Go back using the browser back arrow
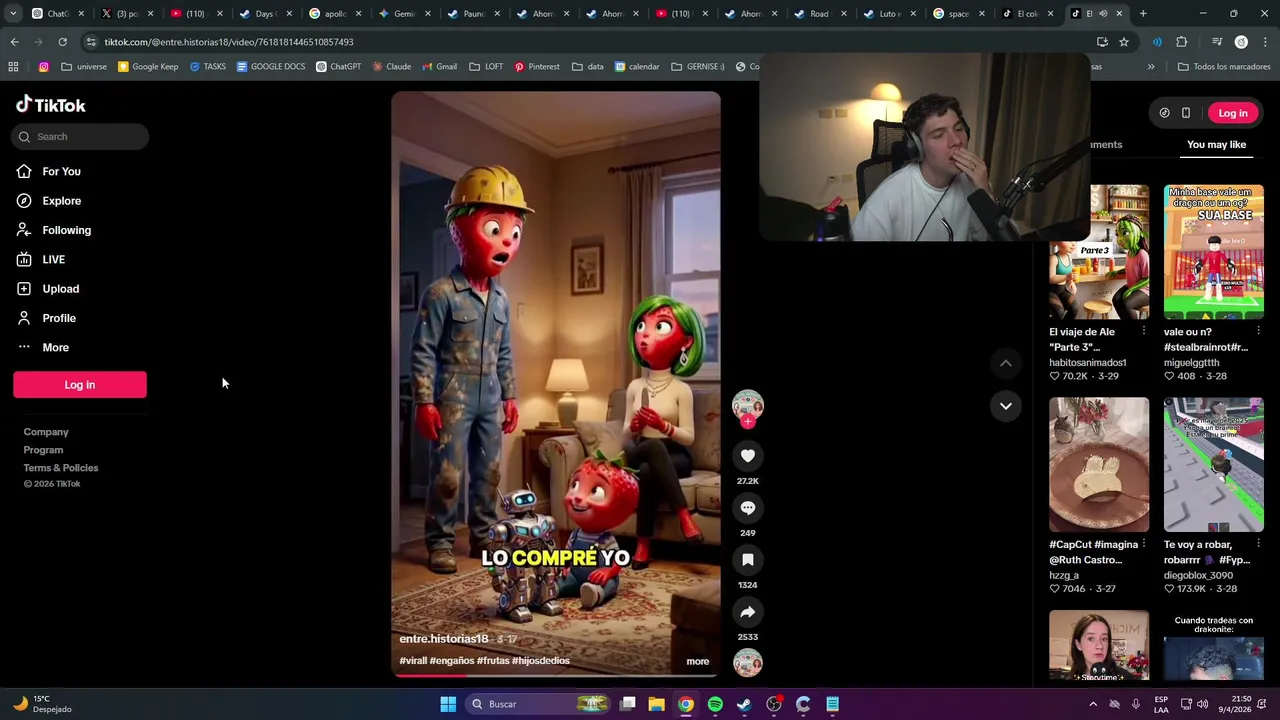The height and width of the screenshot is (720, 1280). tap(14, 42)
